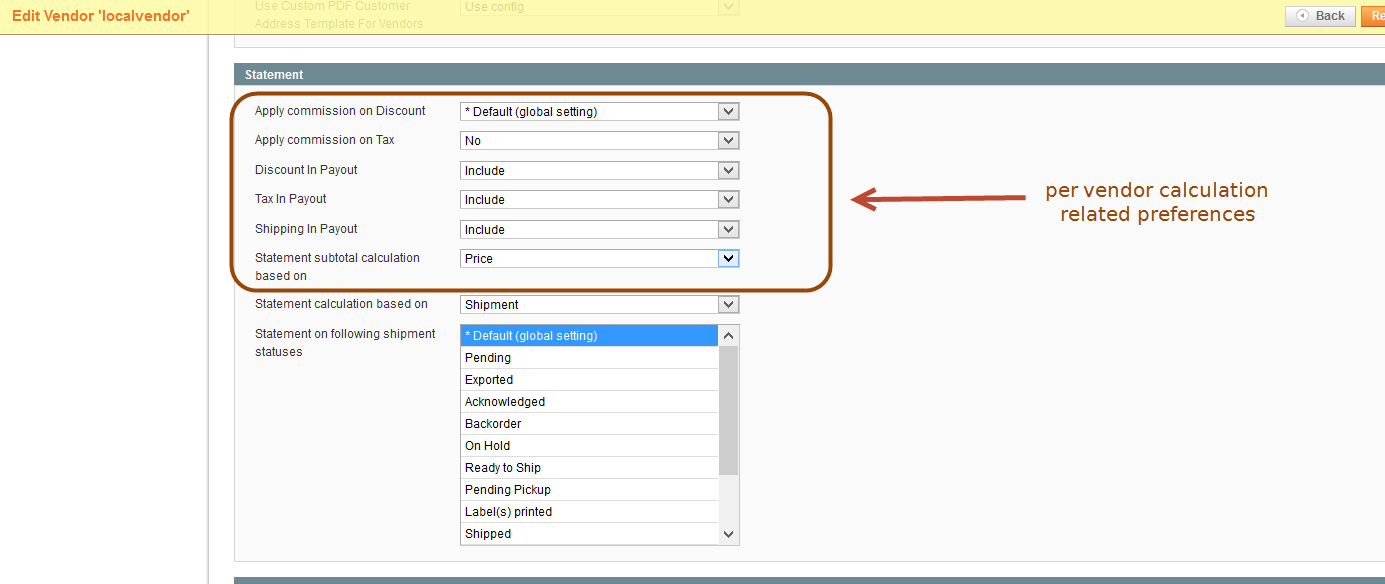This screenshot has width=1385, height=584.
Task: Select Pending Pickup status
Action: point(589,490)
